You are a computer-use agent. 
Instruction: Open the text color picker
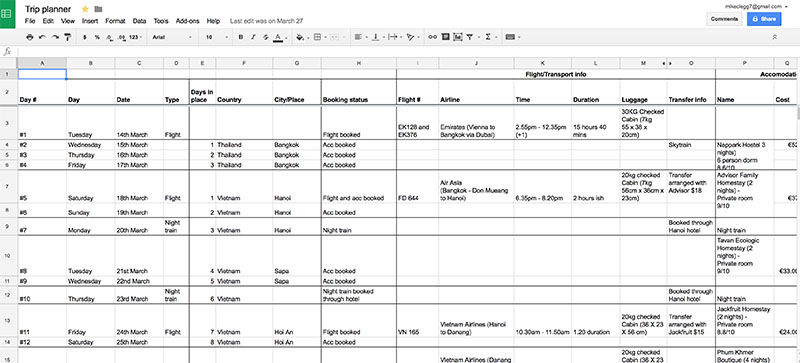[279, 37]
